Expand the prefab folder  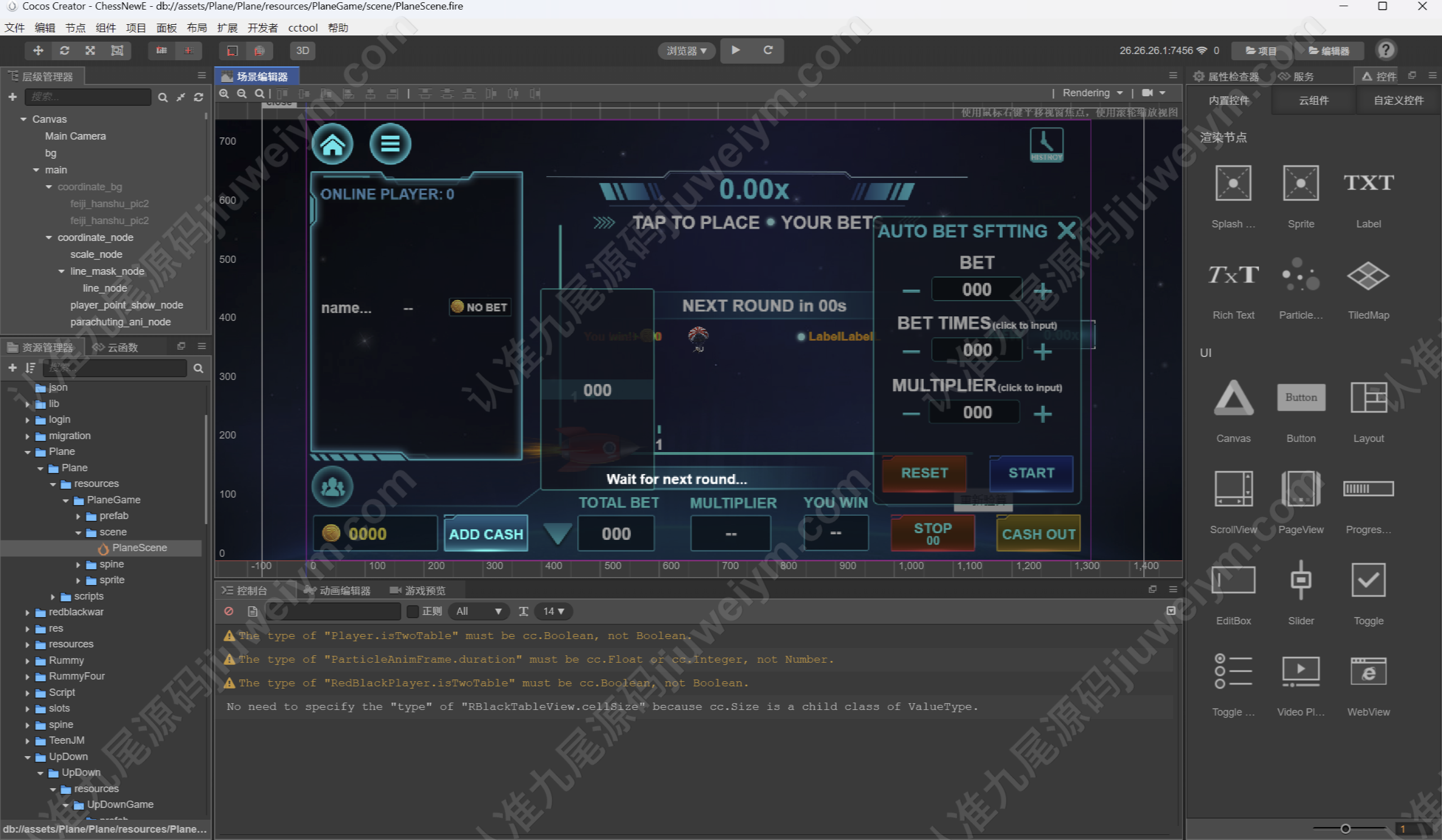click(78, 516)
